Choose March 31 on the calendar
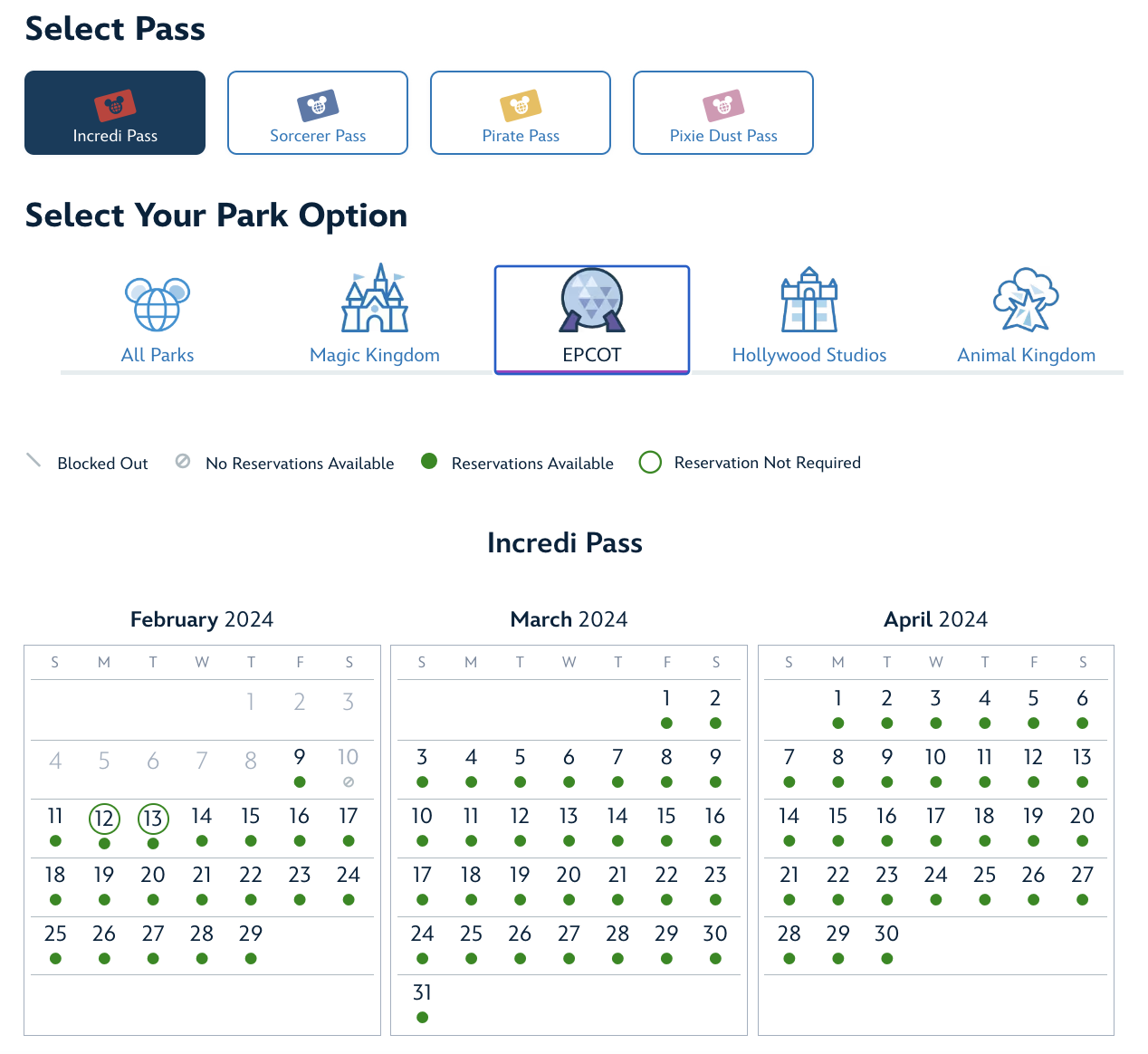The width and height of the screenshot is (1148, 1054). point(422,993)
